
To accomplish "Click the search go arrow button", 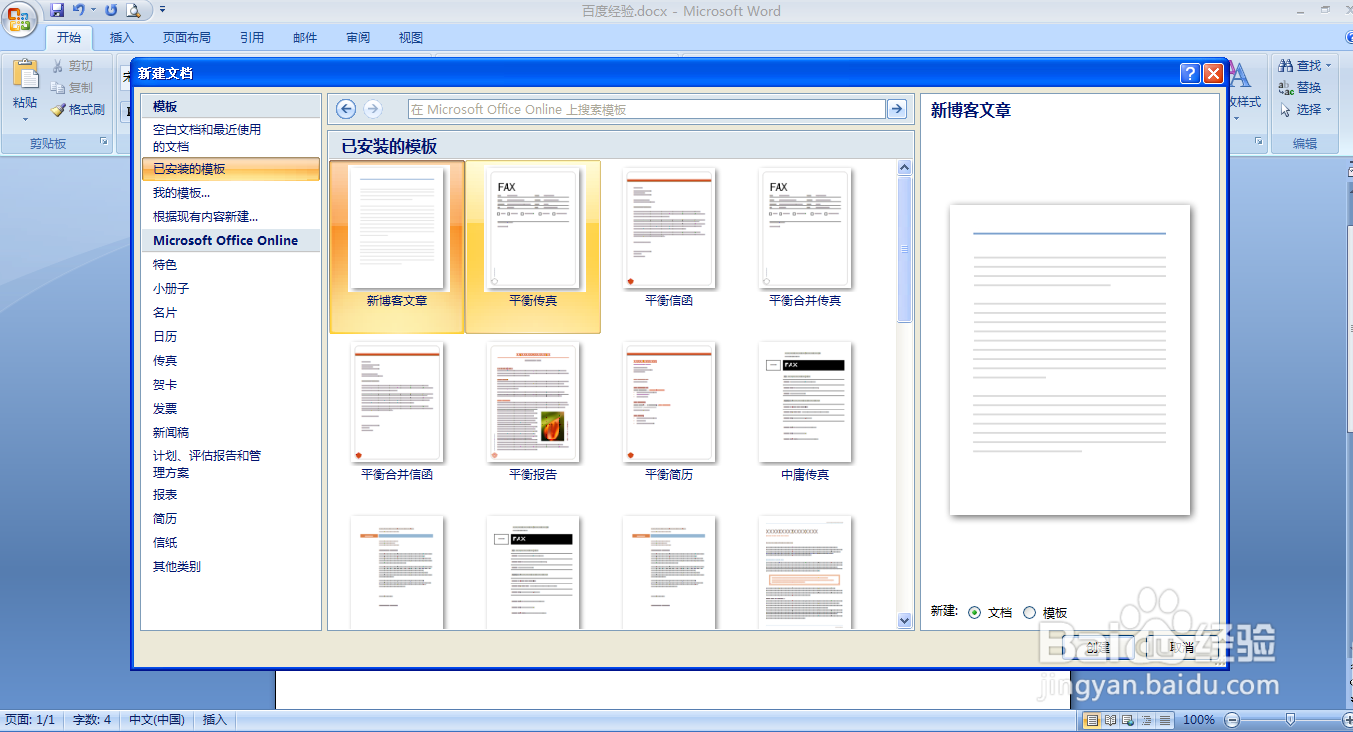I will 897,109.
